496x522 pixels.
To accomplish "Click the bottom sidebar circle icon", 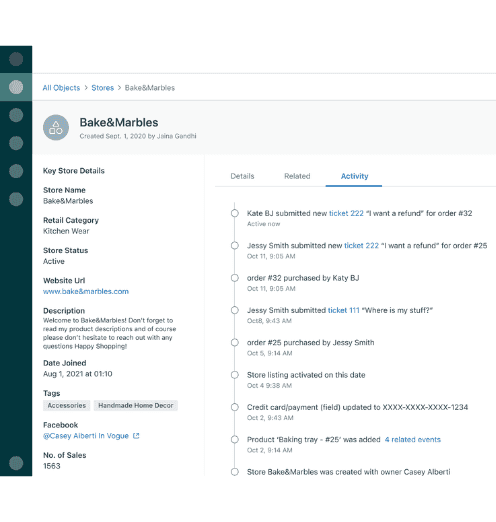I will pyautogui.click(x=16, y=463).
